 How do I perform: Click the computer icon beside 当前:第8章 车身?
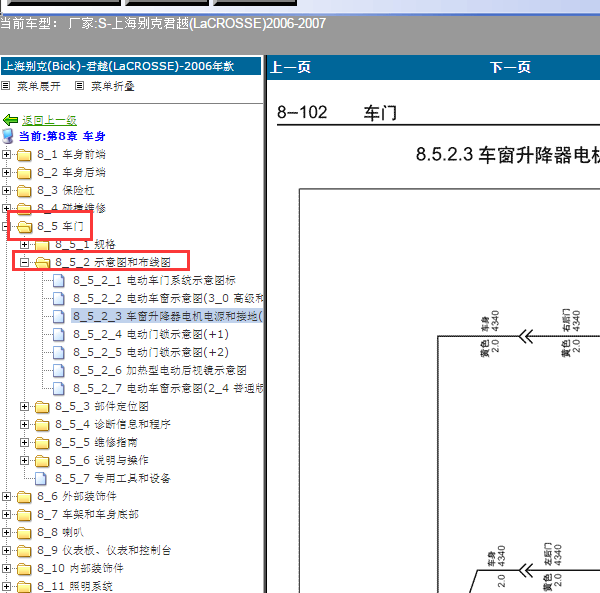click(x=8, y=136)
